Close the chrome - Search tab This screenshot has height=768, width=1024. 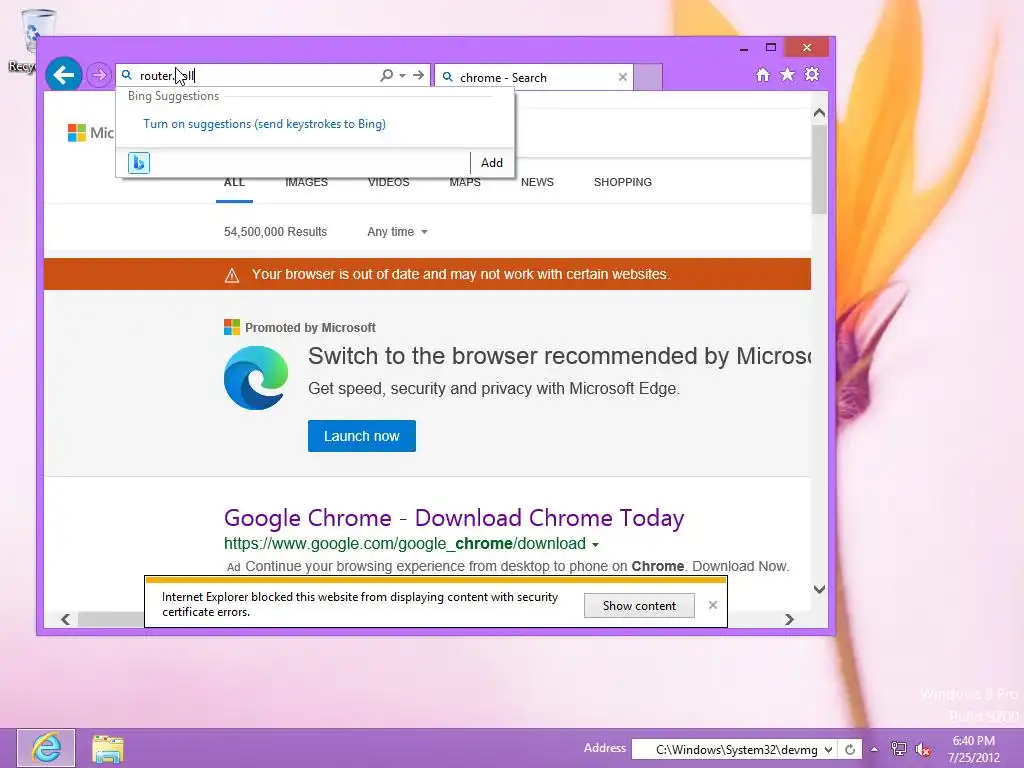point(623,77)
